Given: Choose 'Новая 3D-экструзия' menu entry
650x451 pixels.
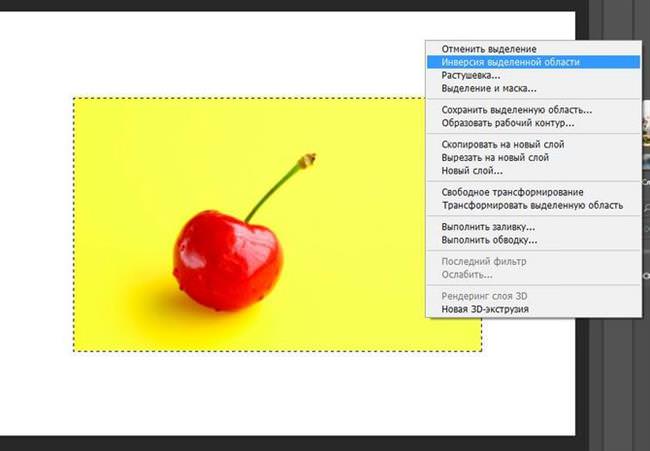Looking at the screenshot, I should (534, 309).
